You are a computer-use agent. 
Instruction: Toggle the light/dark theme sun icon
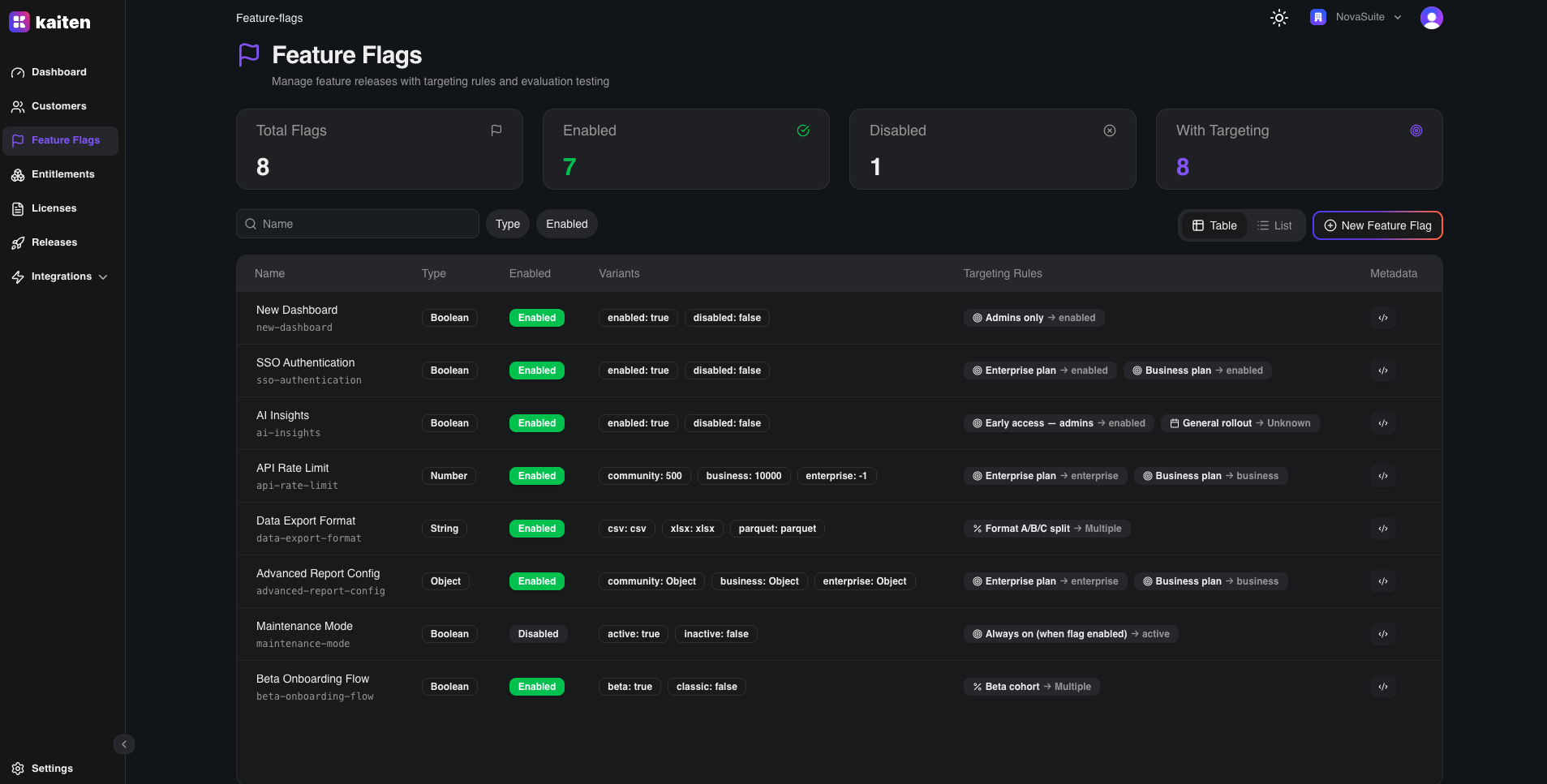[1278, 18]
